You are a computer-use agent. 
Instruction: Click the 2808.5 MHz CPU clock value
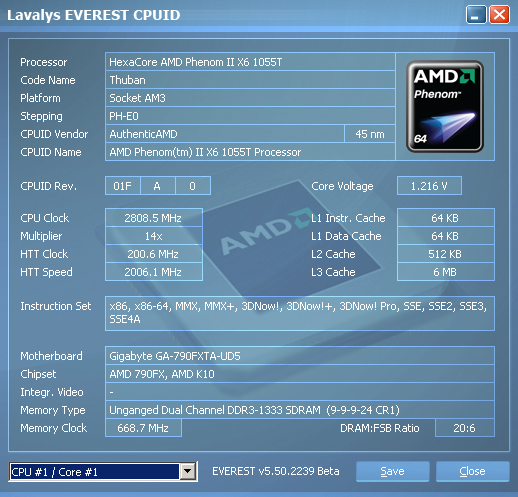tap(154, 218)
